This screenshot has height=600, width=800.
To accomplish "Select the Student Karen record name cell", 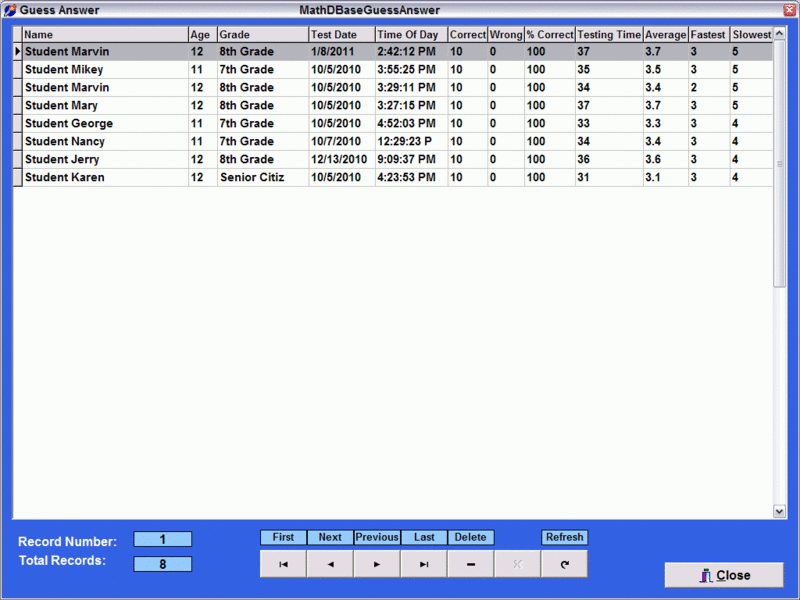I will pyautogui.click(x=105, y=178).
